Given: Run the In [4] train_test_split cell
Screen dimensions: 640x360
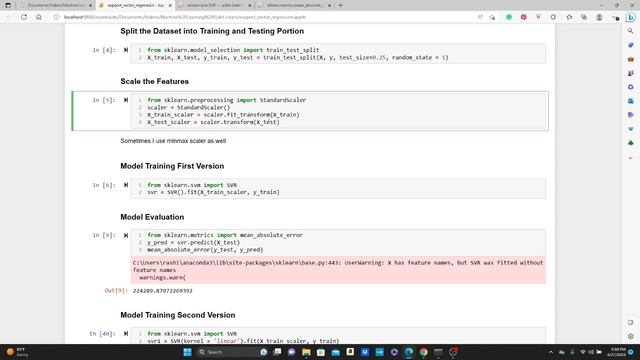Looking at the screenshot, I should point(126,50).
